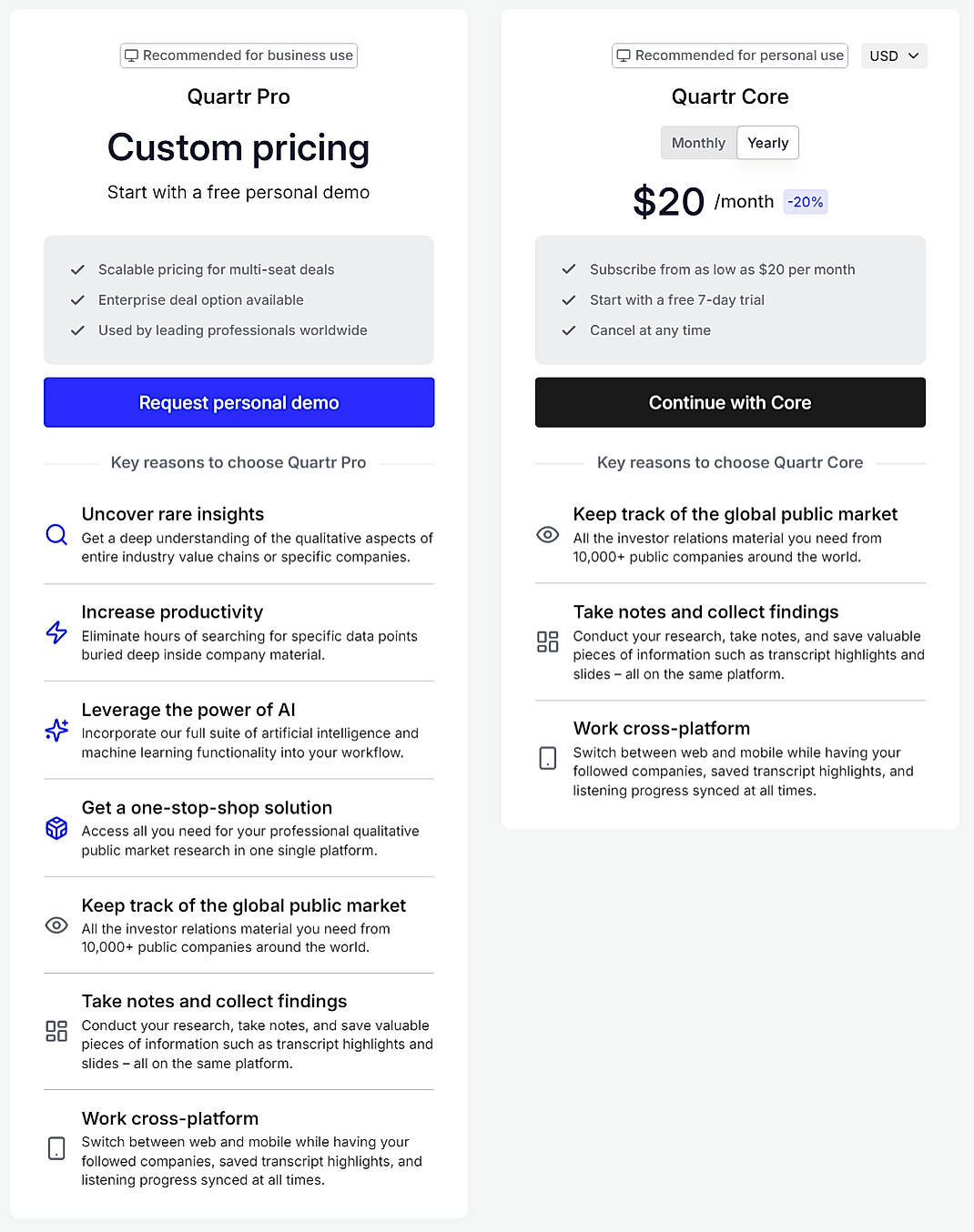Click the grid icon beside Take notes in Quartr Pro
This screenshot has height=1232, width=974.
click(x=56, y=1031)
